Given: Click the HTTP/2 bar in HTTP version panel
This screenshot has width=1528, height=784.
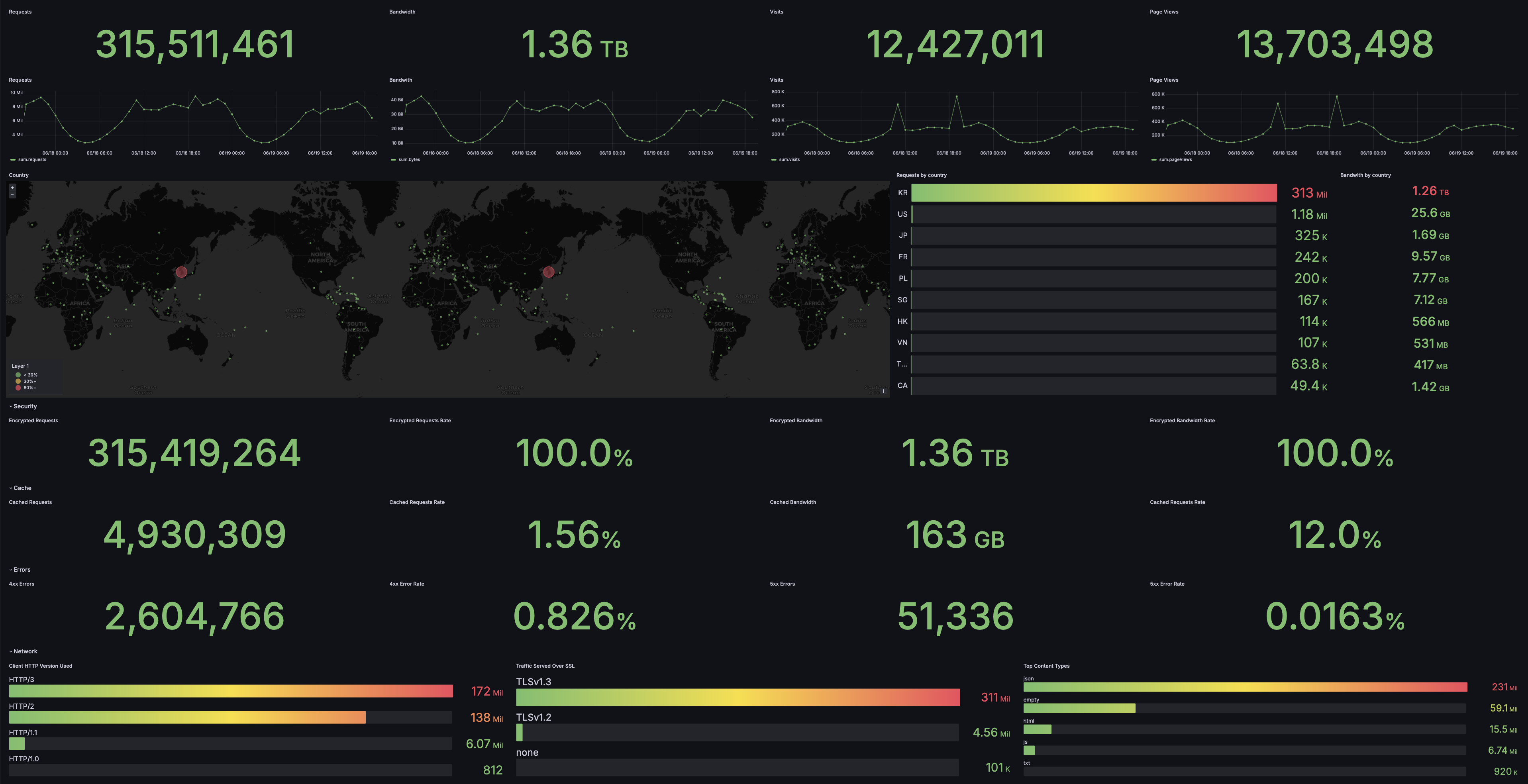Looking at the screenshot, I should coord(187,717).
